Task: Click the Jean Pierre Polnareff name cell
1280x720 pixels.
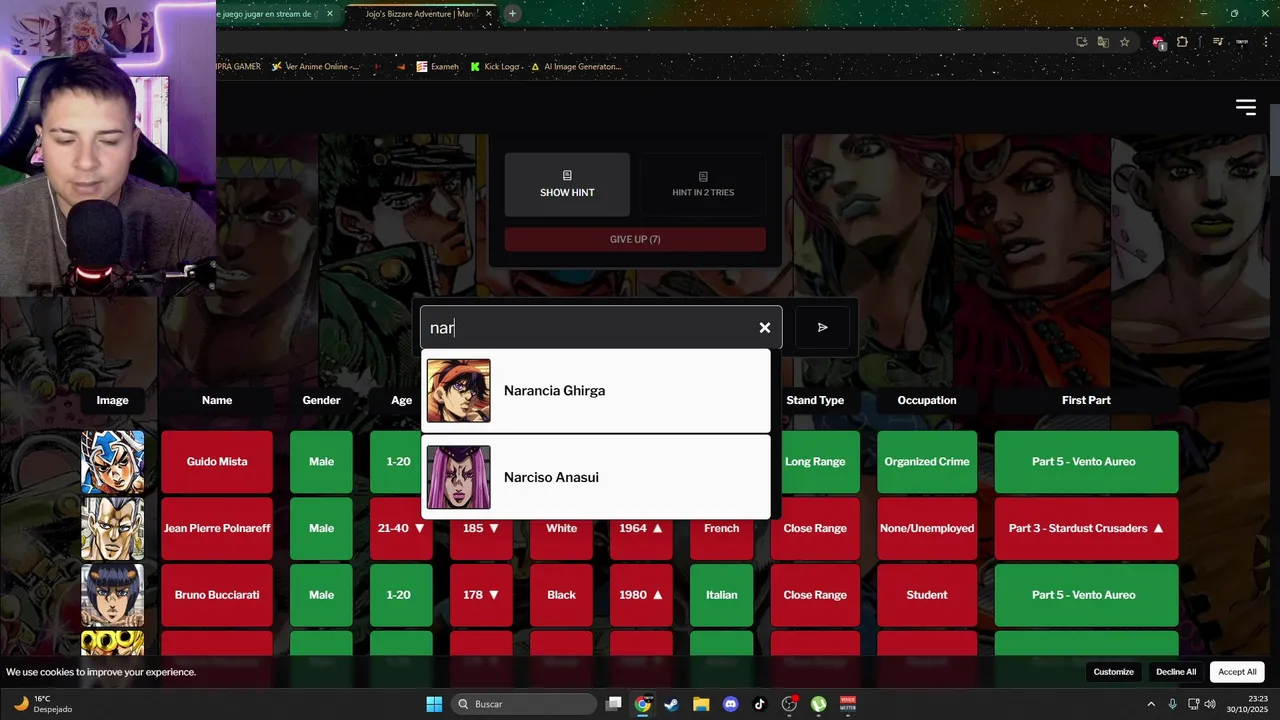Action: (217, 528)
